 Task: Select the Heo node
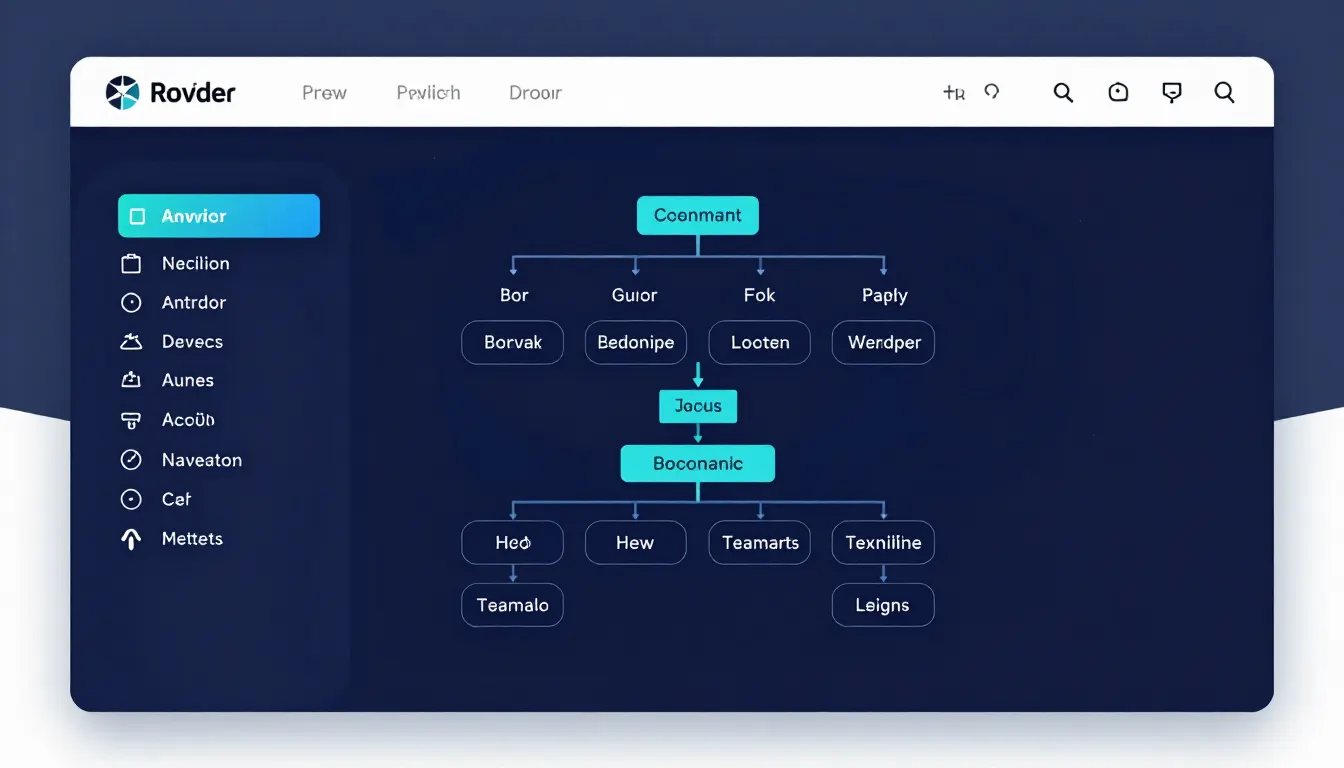click(512, 543)
